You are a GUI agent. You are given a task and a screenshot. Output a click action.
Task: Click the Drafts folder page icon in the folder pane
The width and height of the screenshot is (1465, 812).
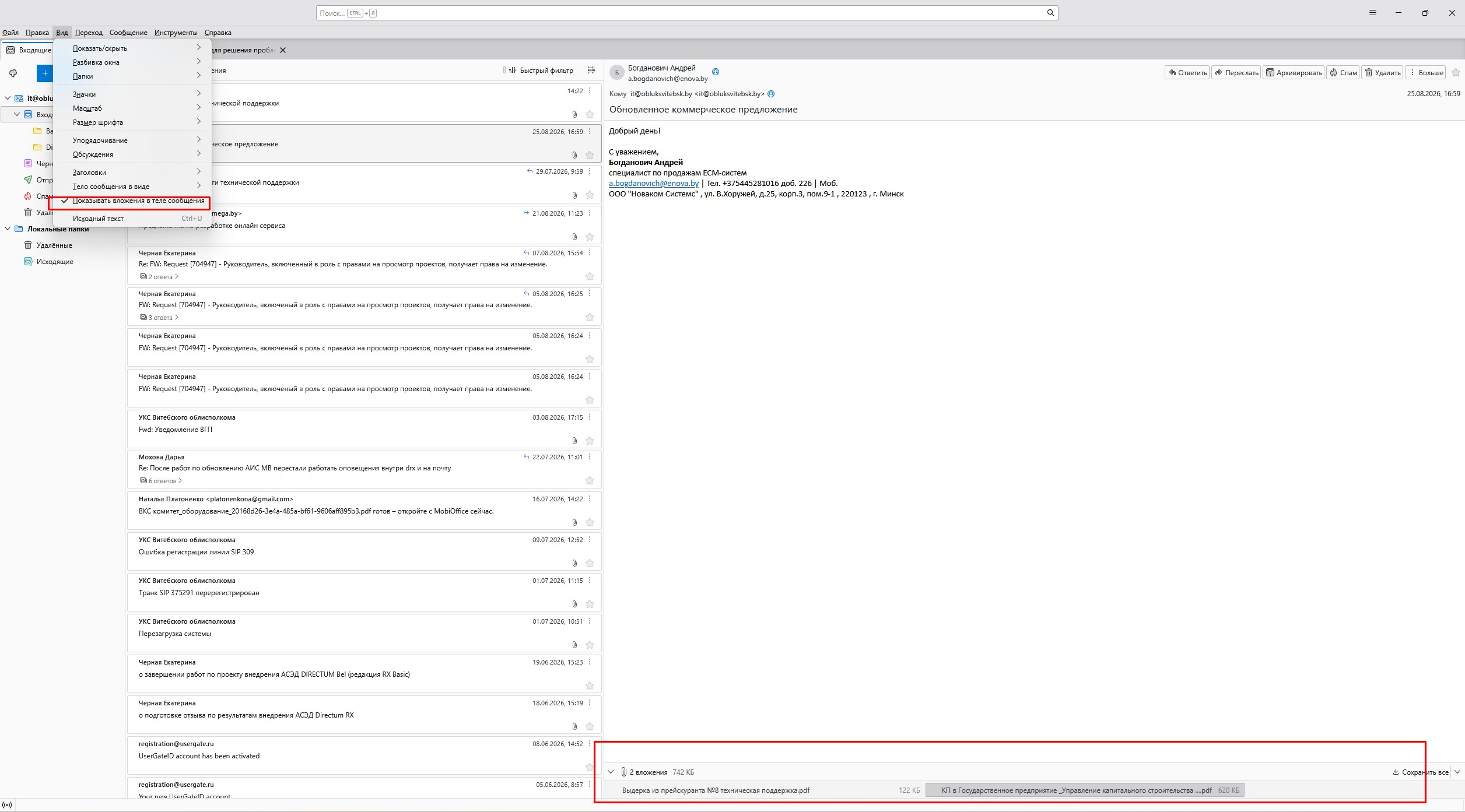28,163
